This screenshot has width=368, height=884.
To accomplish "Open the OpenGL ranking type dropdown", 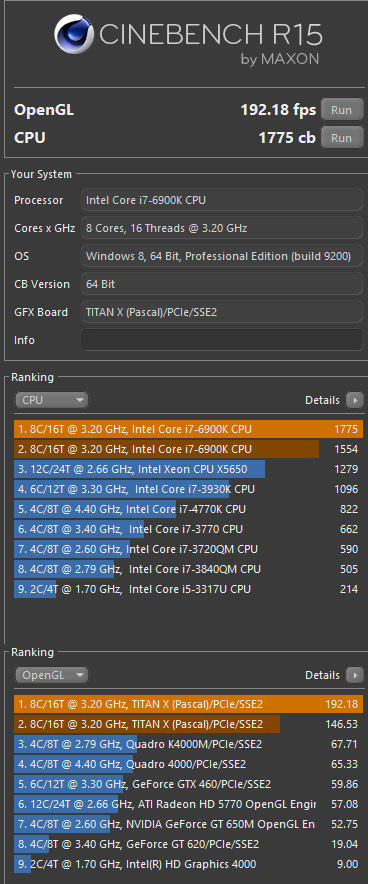I will (x=51, y=675).
